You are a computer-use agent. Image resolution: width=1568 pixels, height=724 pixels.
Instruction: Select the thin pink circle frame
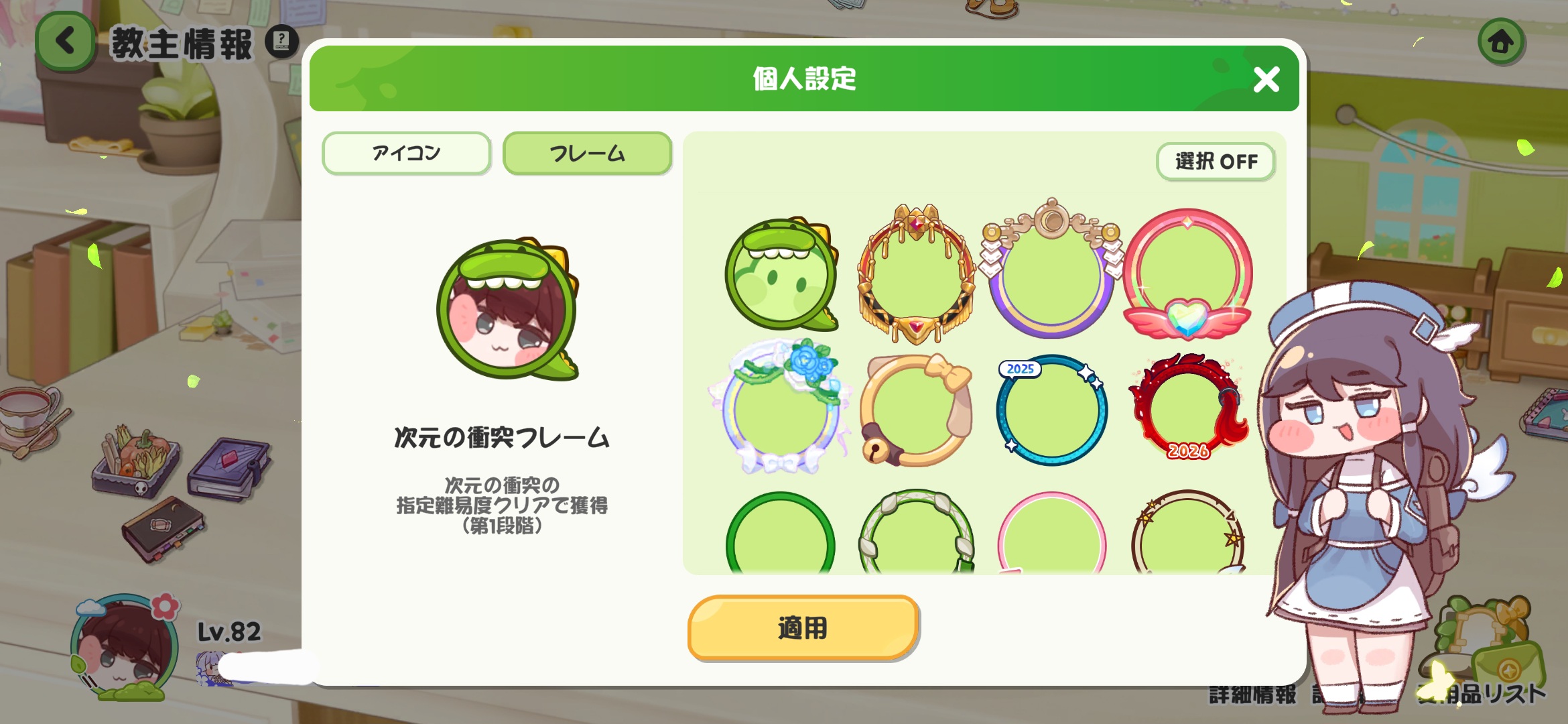point(1051,534)
